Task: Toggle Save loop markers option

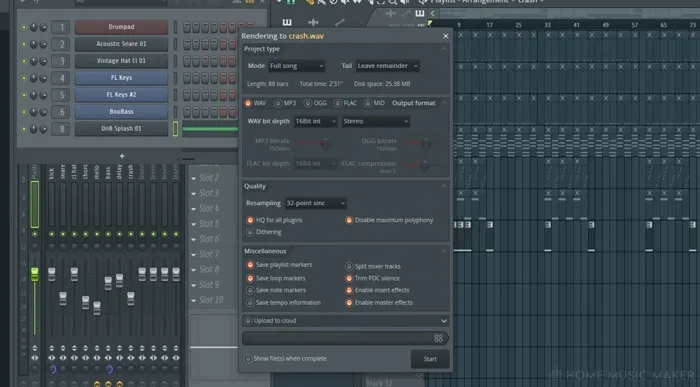Action: [250, 279]
